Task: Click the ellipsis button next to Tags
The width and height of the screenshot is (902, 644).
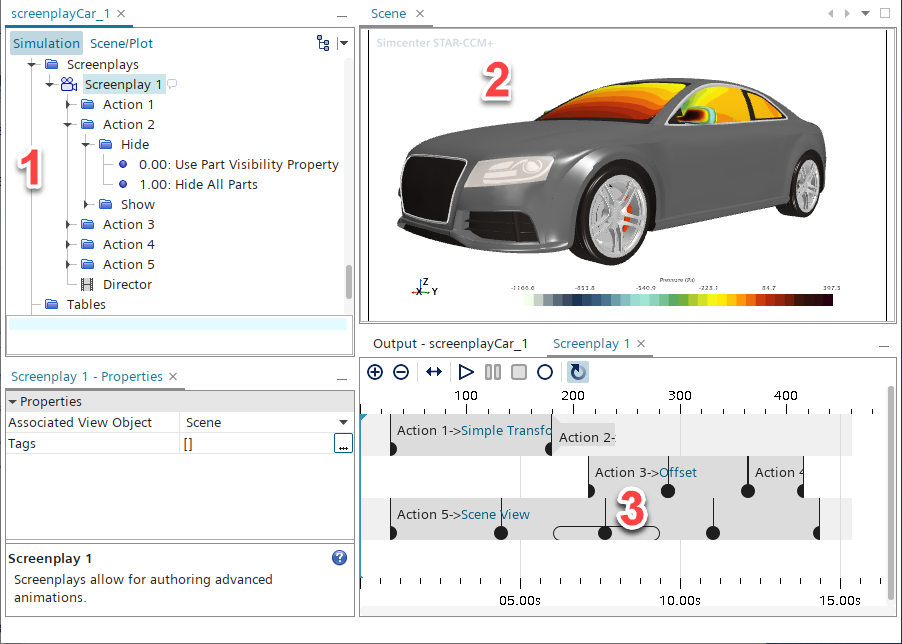Action: [343, 444]
